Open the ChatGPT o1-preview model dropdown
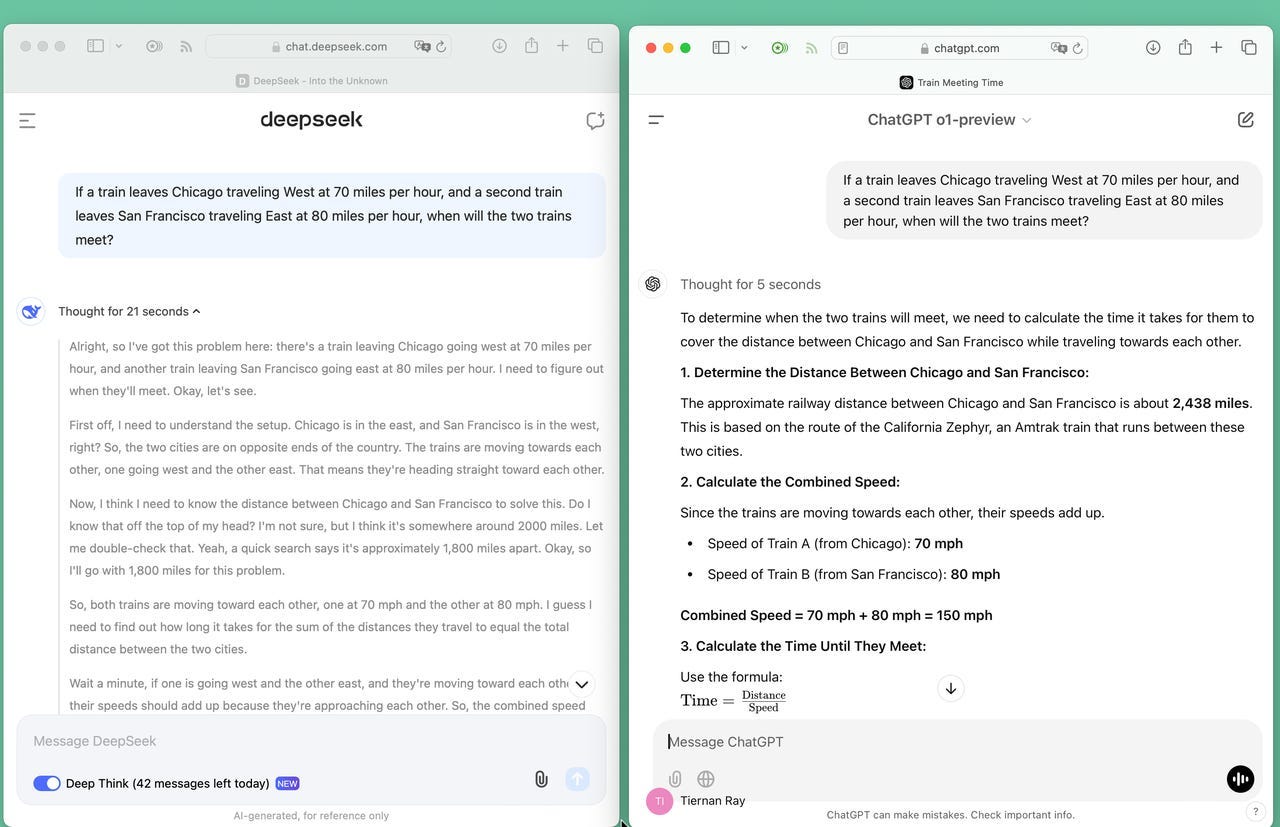 pos(949,119)
